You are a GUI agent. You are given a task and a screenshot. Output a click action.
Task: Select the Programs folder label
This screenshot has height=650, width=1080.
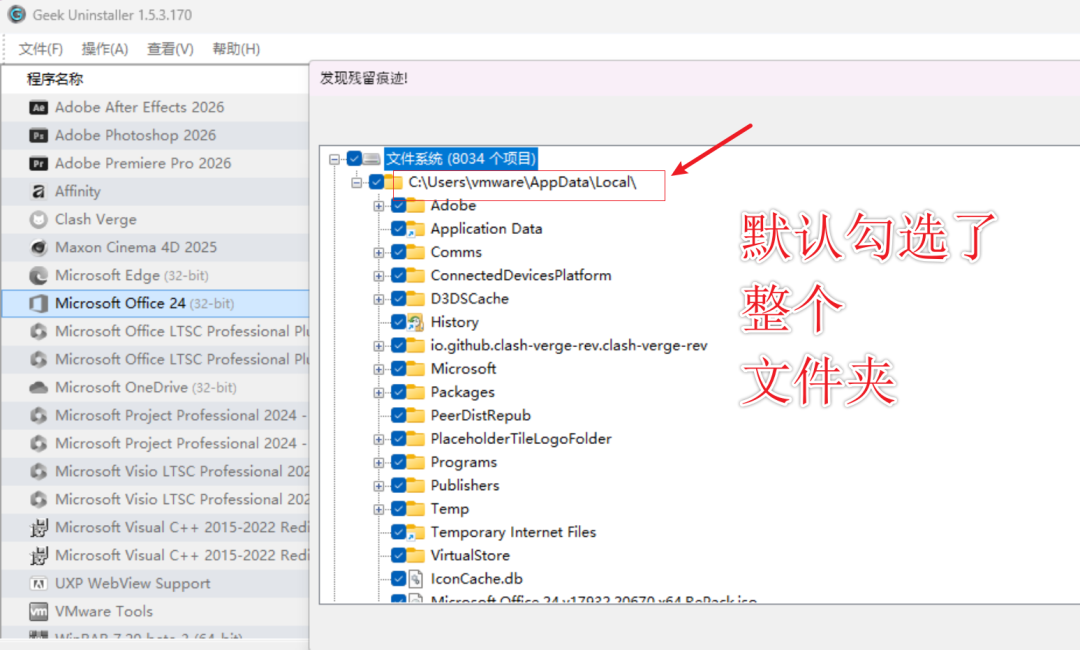pyautogui.click(x=464, y=463)
